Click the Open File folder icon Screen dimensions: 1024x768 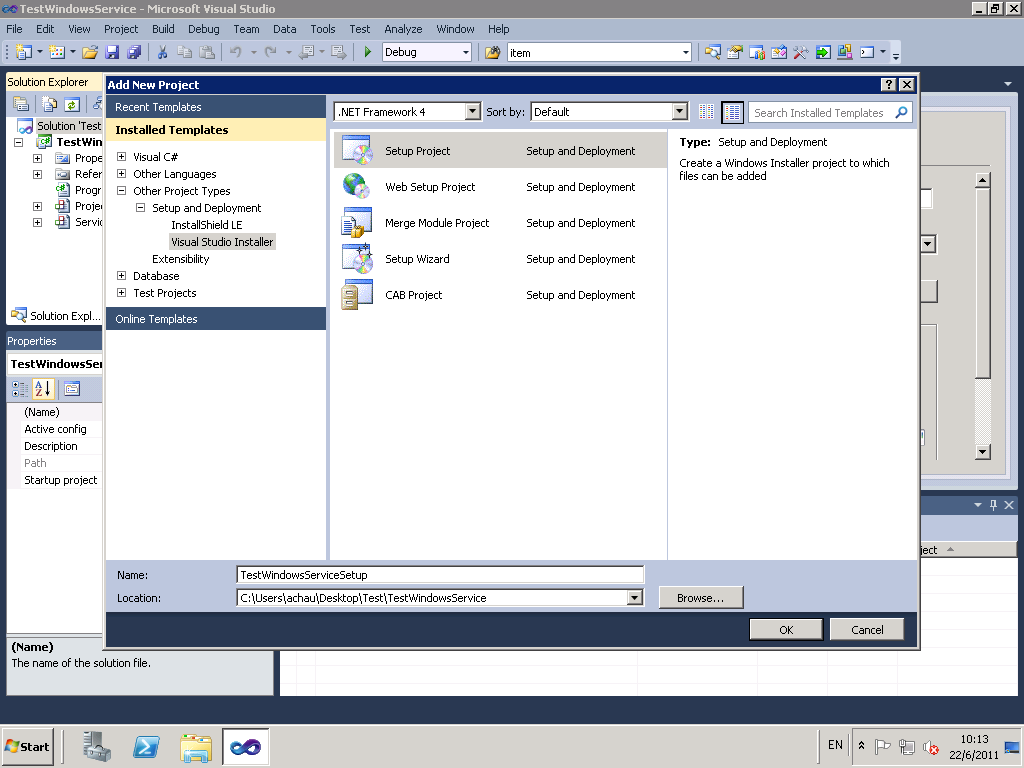tap(90, 52)
